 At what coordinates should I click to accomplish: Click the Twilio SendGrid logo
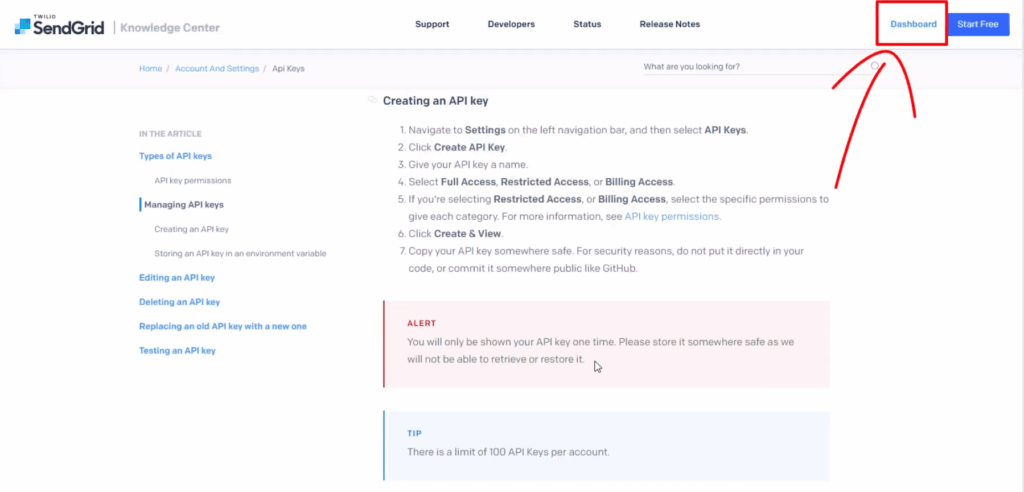click(59, 26)
